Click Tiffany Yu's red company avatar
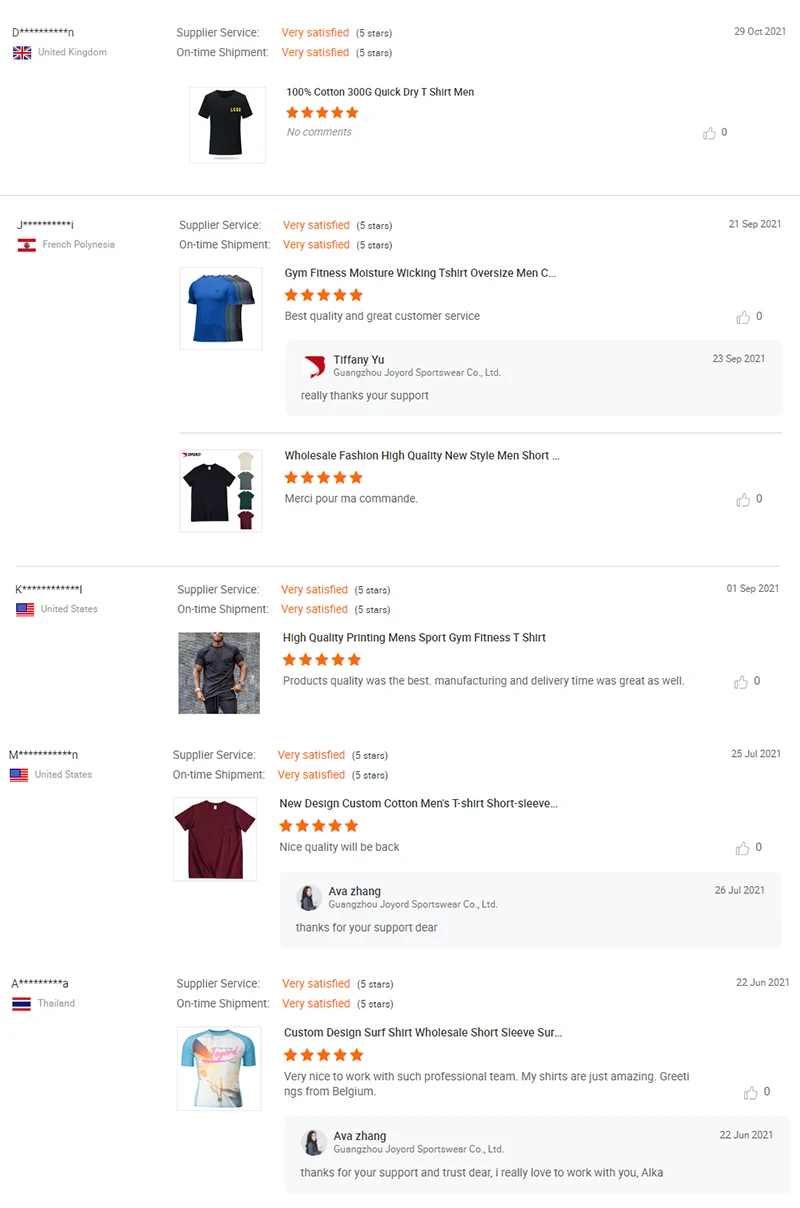 point(314,367)
